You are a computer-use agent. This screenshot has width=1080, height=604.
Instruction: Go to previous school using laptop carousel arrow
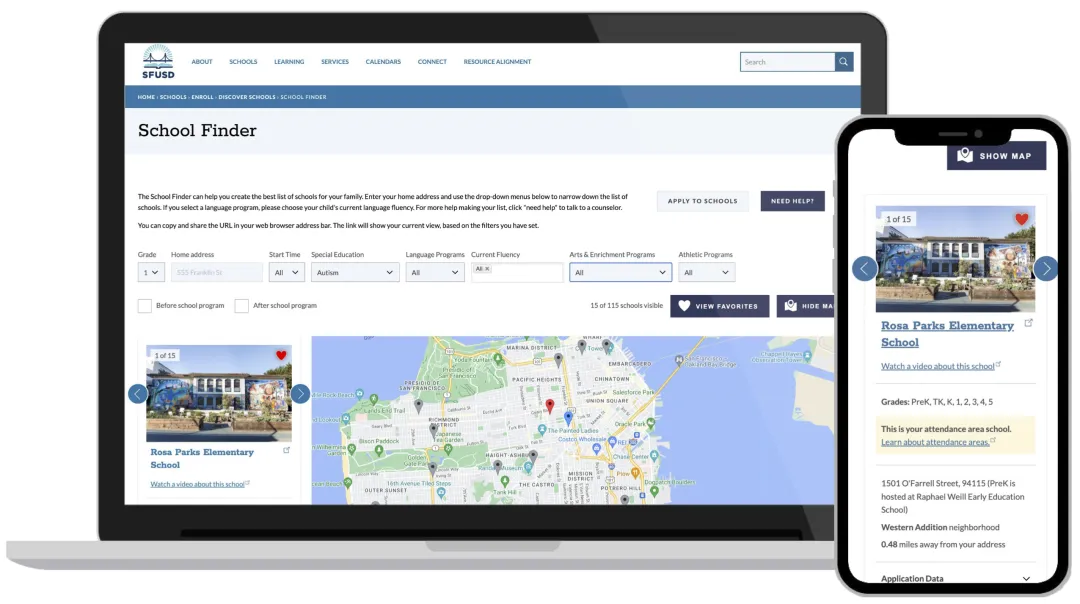[138, 394]
